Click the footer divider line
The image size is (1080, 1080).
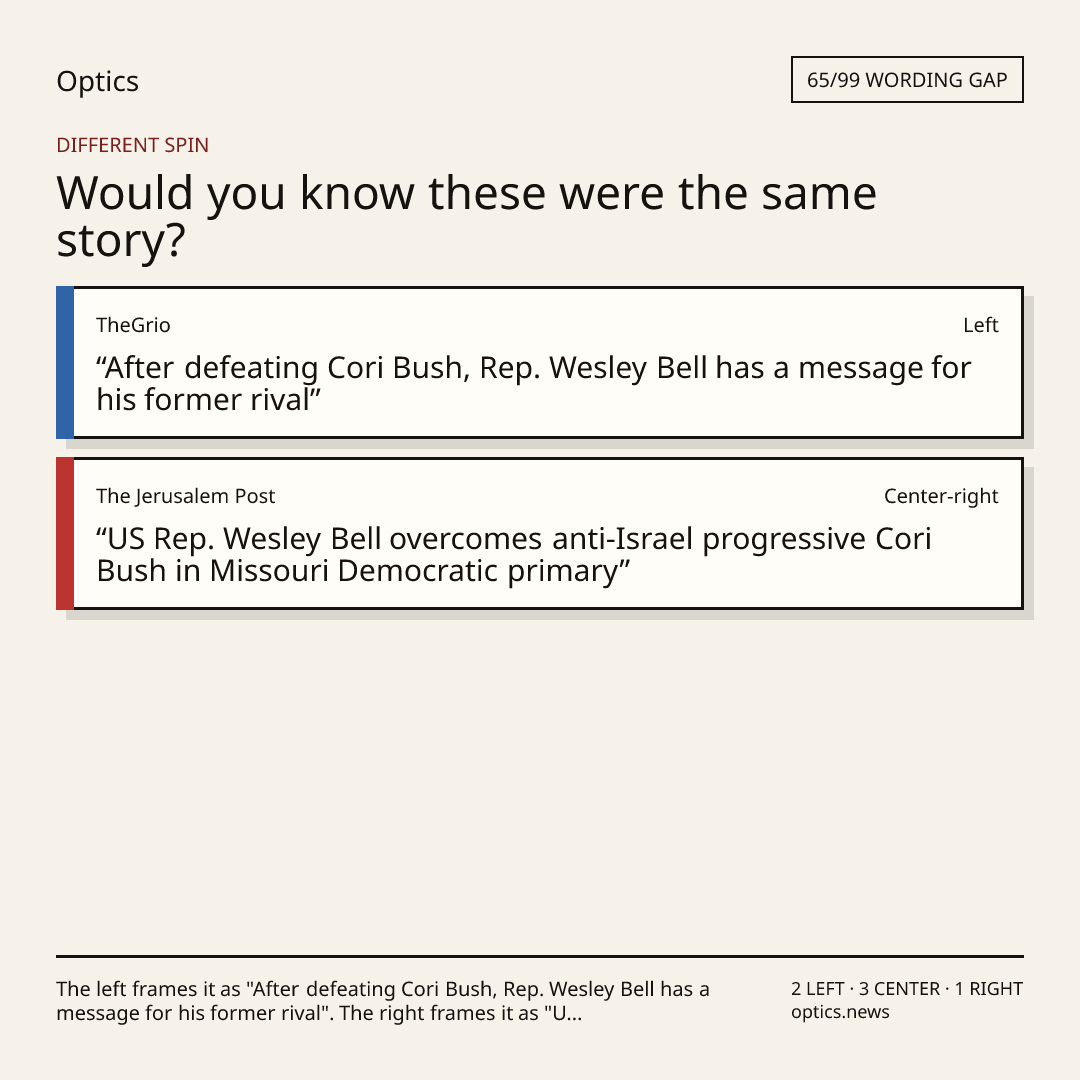click(540, 956)
